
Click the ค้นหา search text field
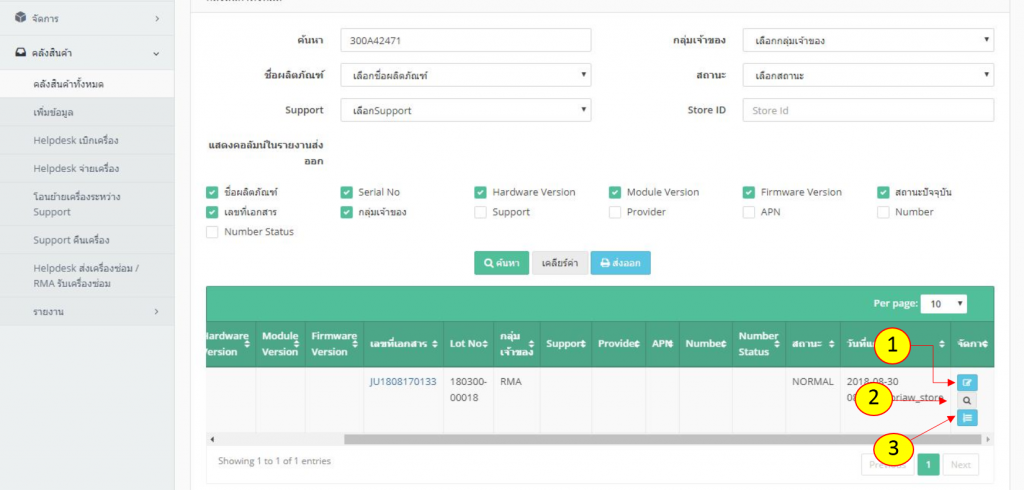click(466, 40)
